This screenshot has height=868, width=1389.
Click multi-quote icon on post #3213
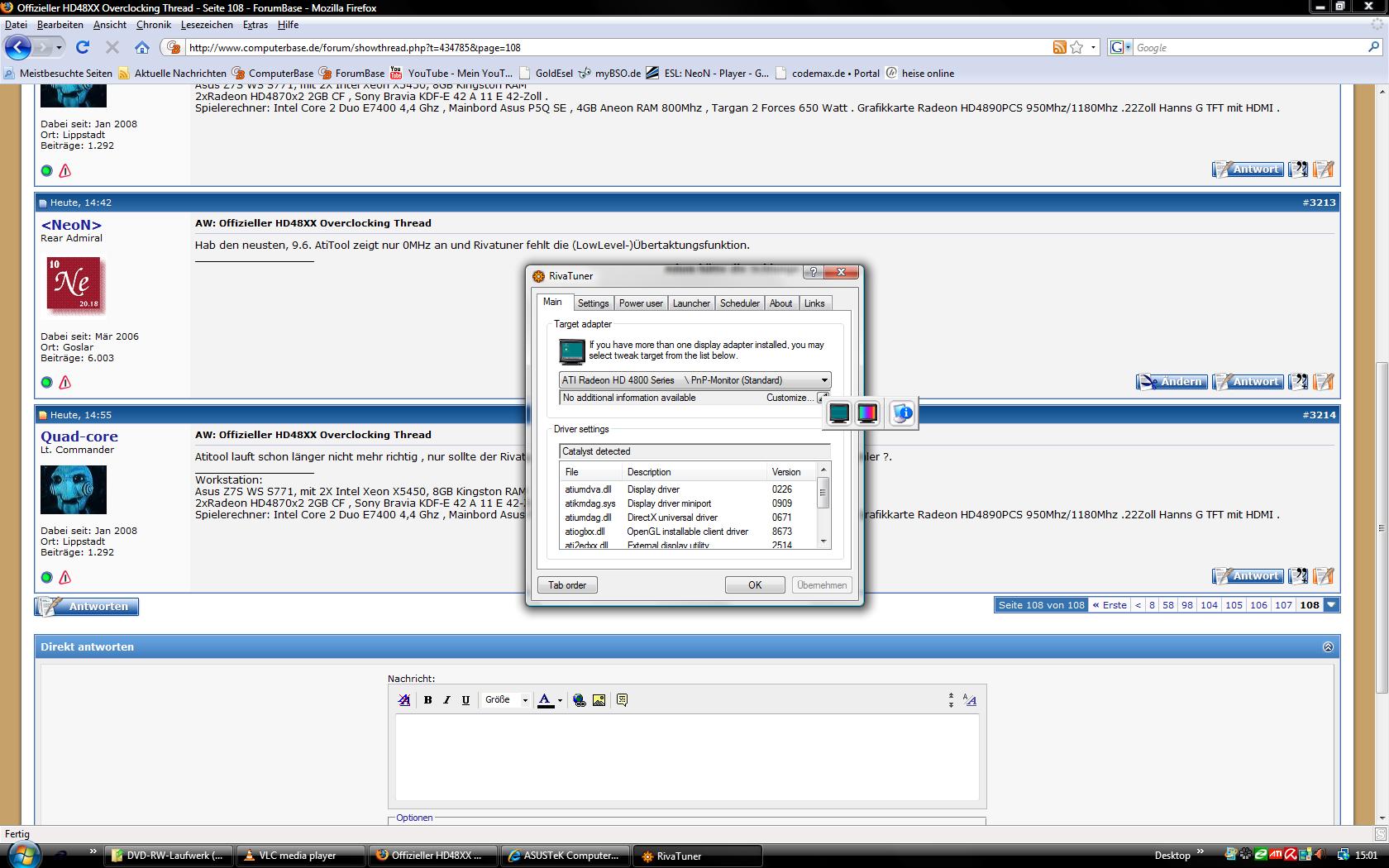(1298, 381)
